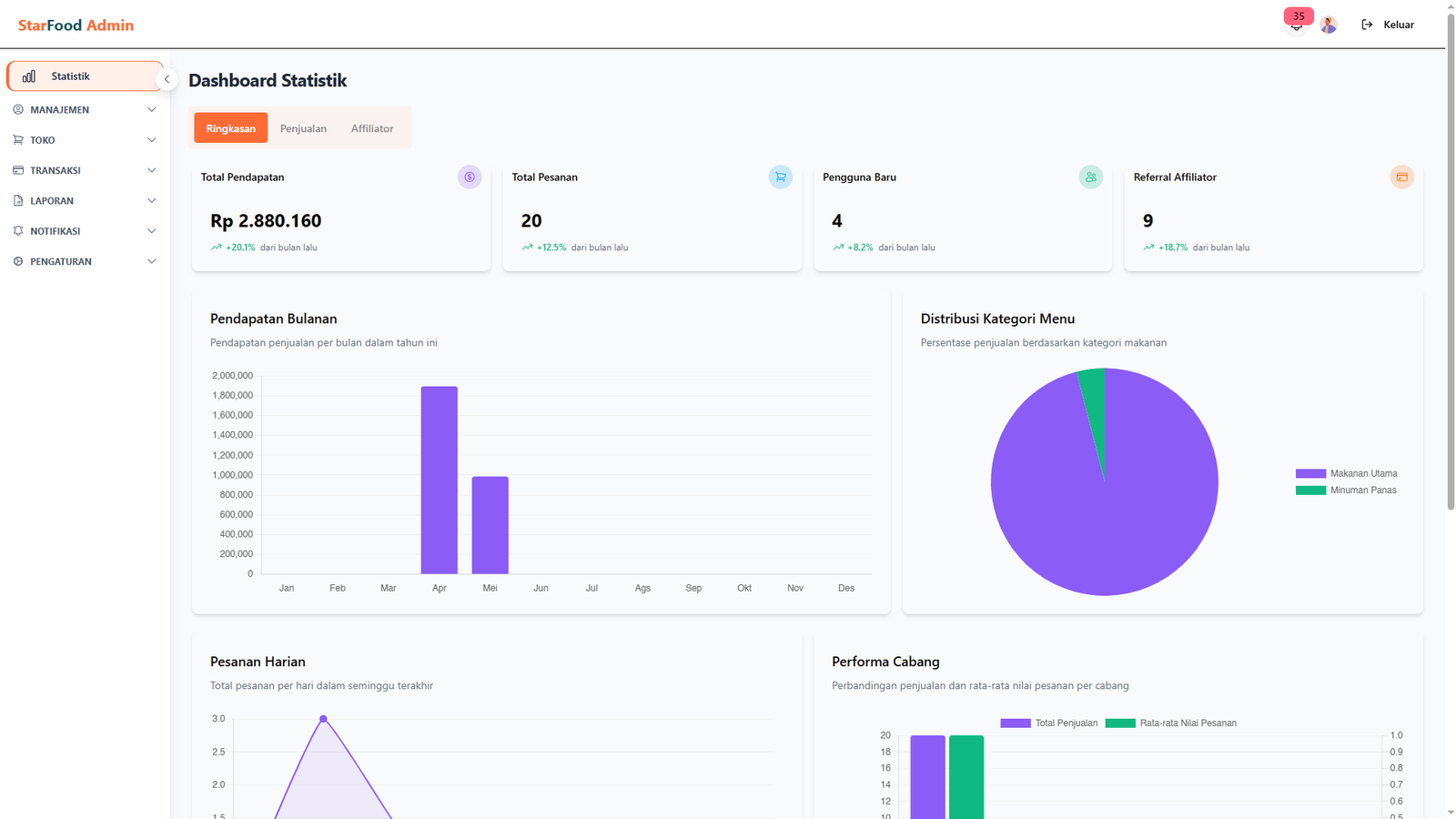Screen dimensions: 1456x819
Task: Toggle Makanan Utama legend in pie chart
Action: 1346,473
